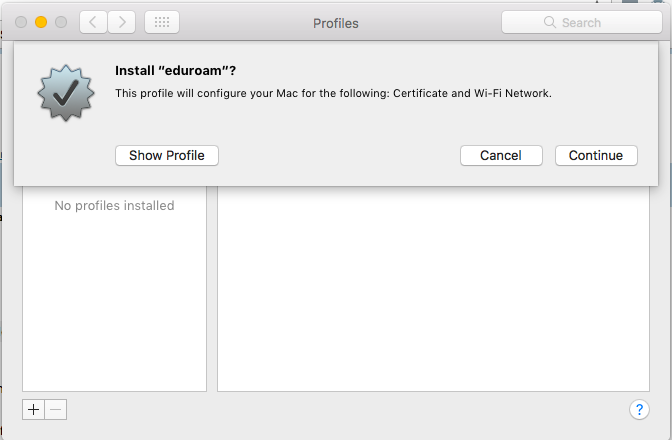Remove profile using the minus button
The height and width of the screenshot is (440, 672).
click(x=56, y=409)
